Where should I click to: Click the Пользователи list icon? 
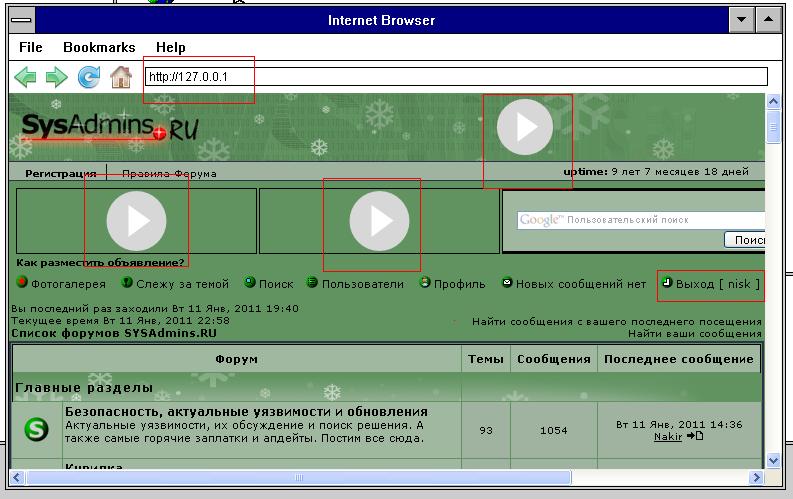point(313,282)
